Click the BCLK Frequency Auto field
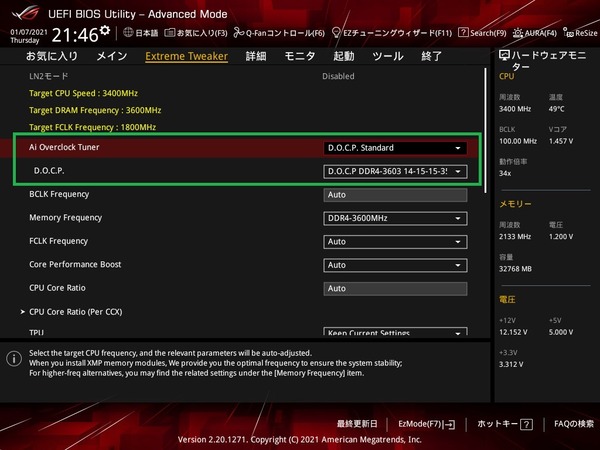 coord(395,195)
